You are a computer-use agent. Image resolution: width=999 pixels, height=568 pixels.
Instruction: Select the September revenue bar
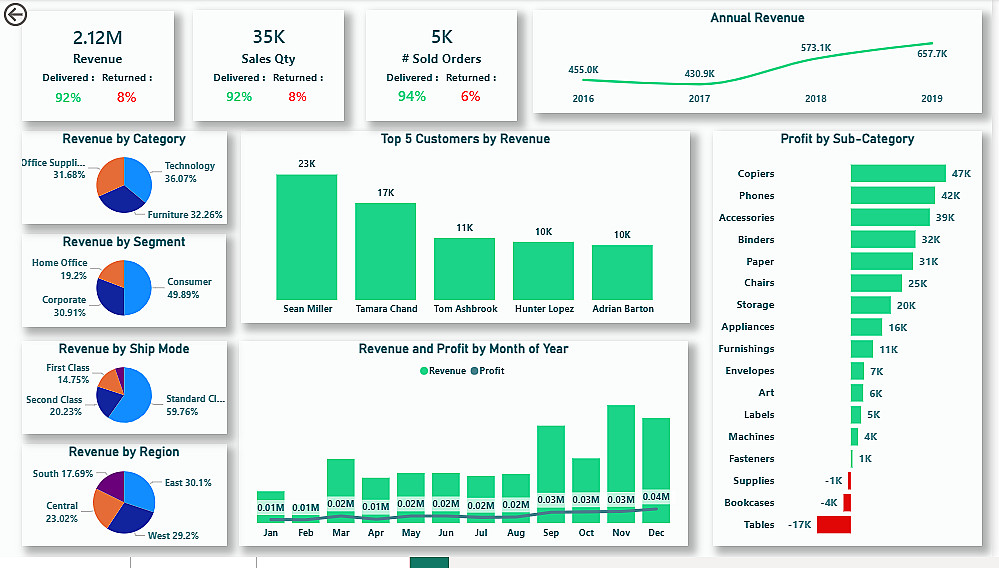(551, 474)
